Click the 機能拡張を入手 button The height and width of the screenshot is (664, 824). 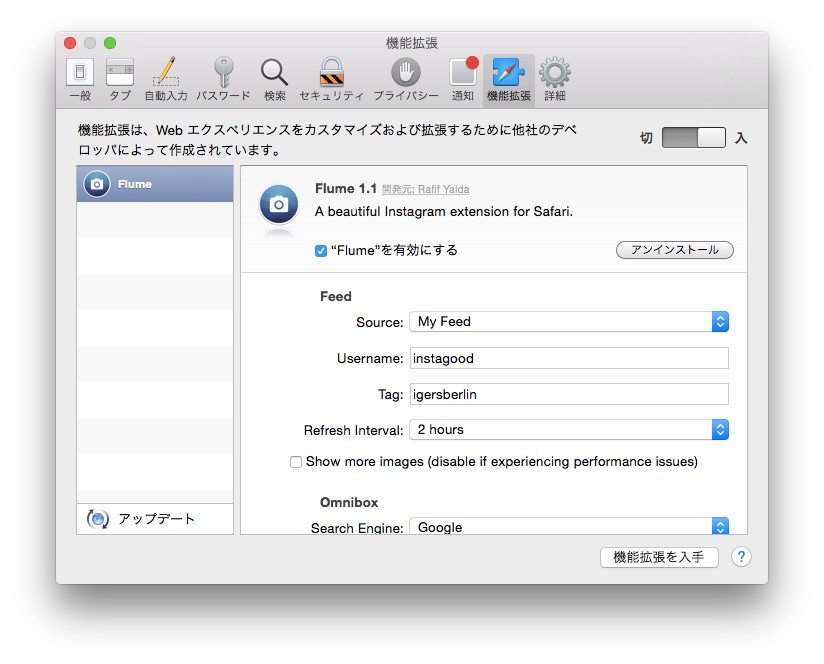(659, 557)
